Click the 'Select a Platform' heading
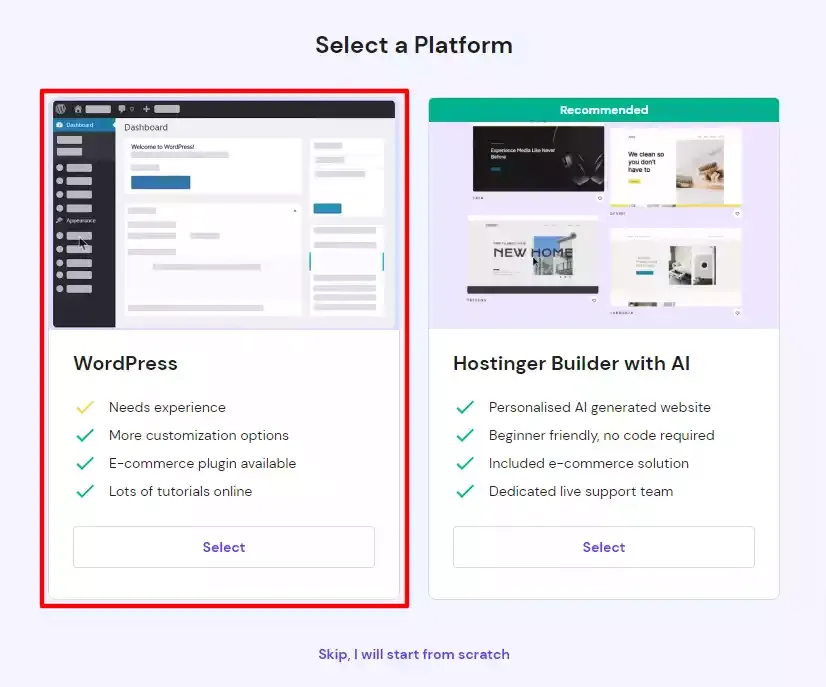826x687 pixels. coord(414,45)
